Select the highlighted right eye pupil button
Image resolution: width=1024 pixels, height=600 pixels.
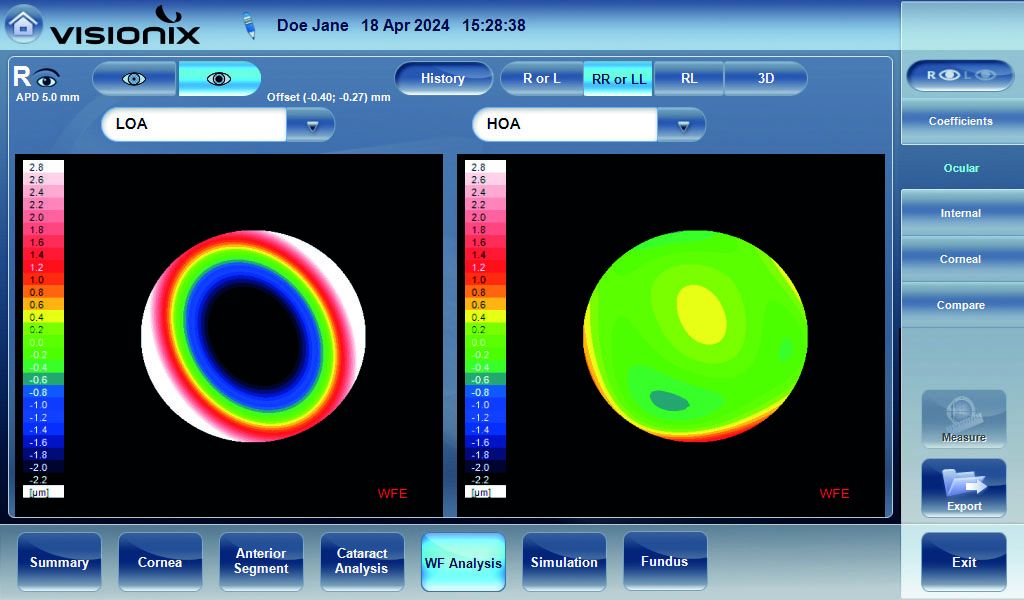(x=219, y=79)
